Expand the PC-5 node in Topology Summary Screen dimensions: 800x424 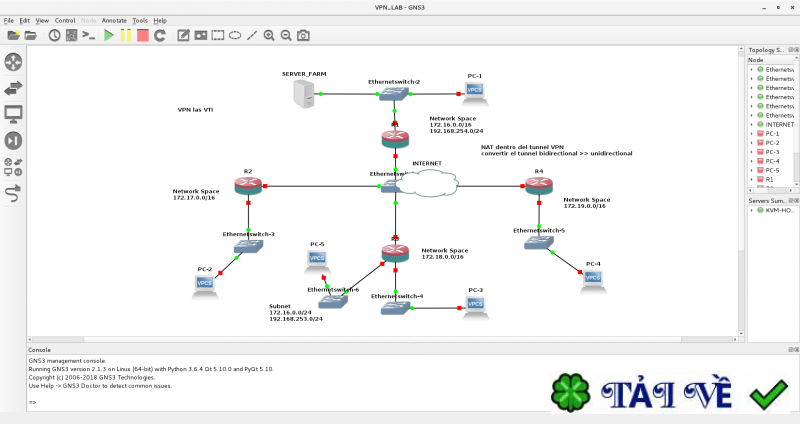(752, 170)
